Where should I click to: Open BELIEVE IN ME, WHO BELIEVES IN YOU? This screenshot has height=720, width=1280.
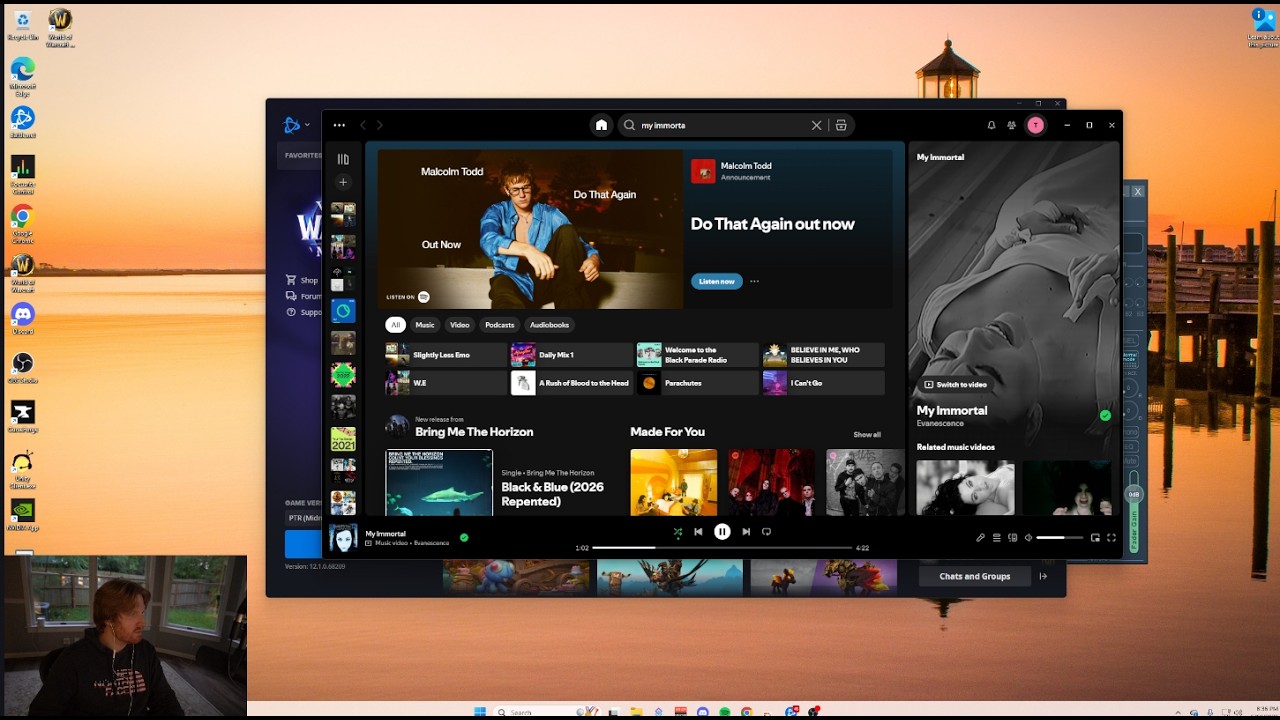click(x=824, y=355)
